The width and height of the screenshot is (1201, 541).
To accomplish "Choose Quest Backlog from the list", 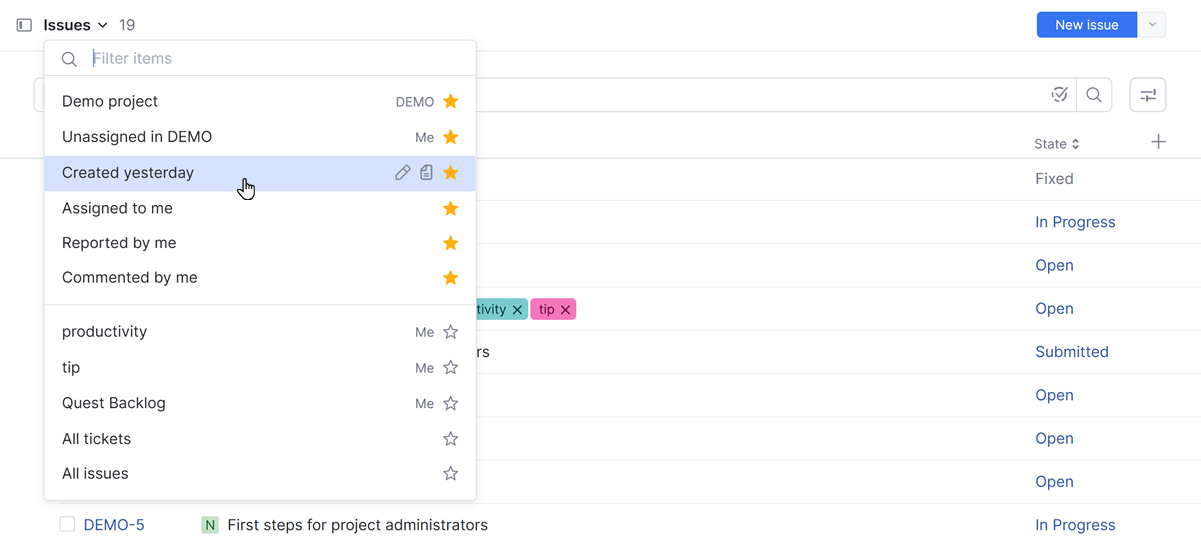I will coord(114,403).
